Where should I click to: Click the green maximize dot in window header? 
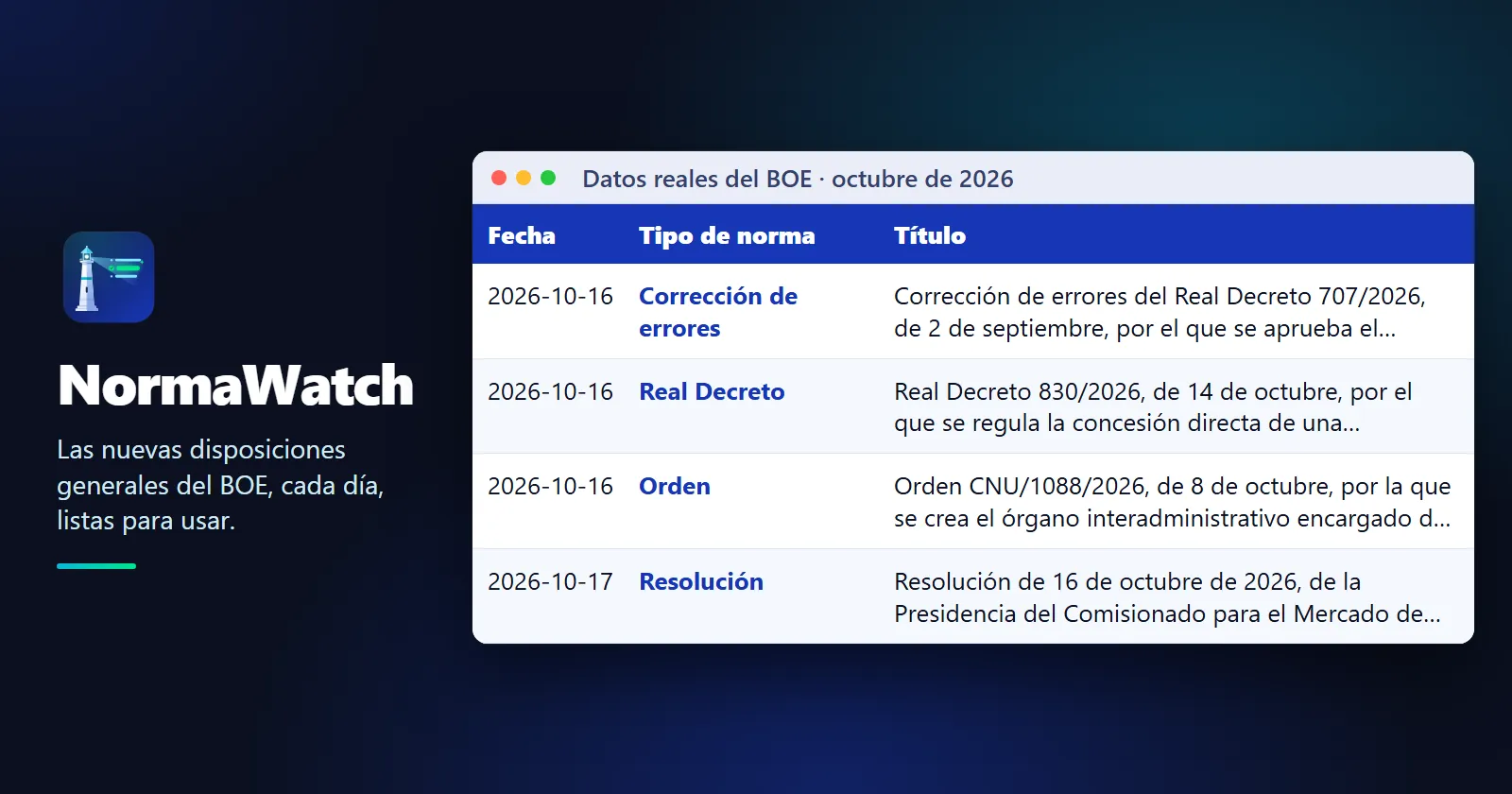point(548,178)
